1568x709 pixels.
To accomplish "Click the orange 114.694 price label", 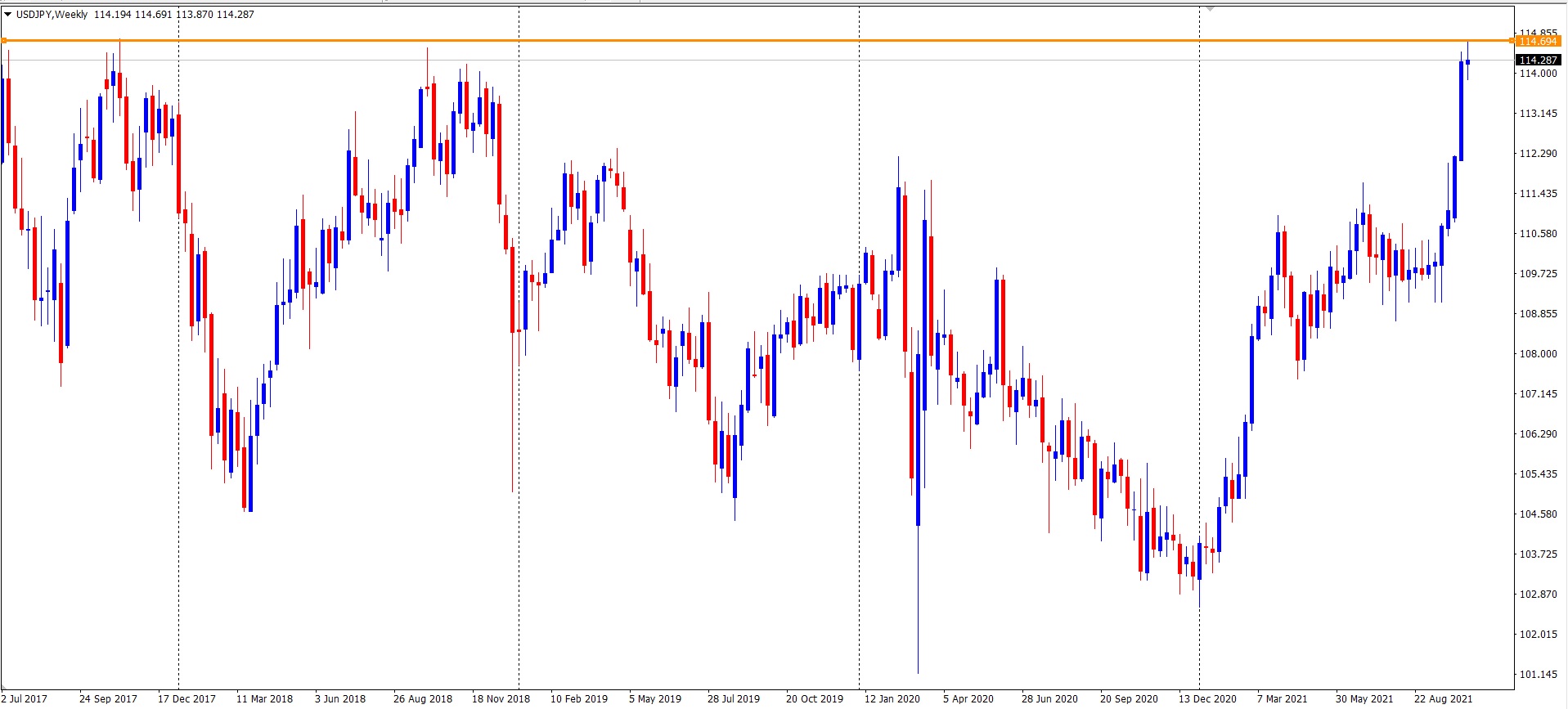I will [x=1538, y=41].
